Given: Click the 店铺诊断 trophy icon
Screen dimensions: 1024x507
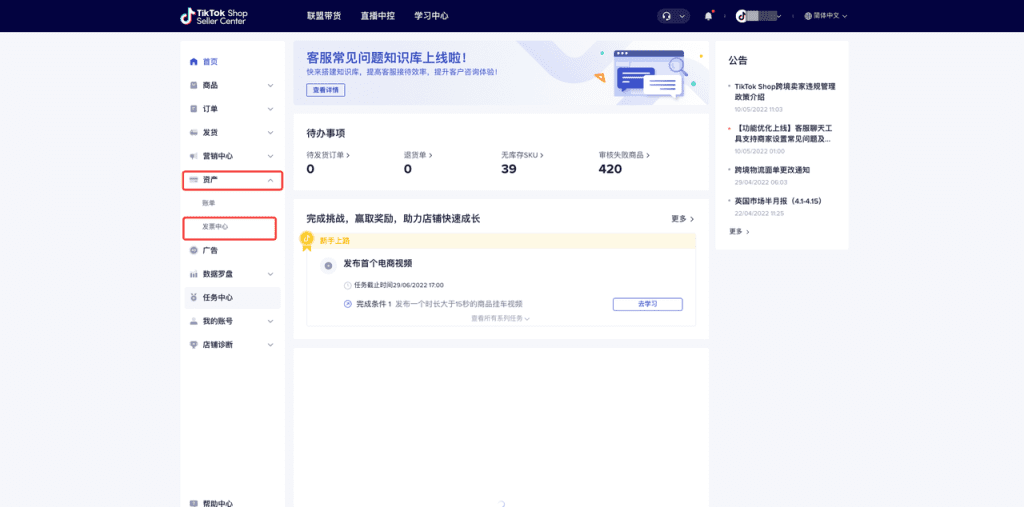Looking at the screenshot, I should click(x=193, y=344).
